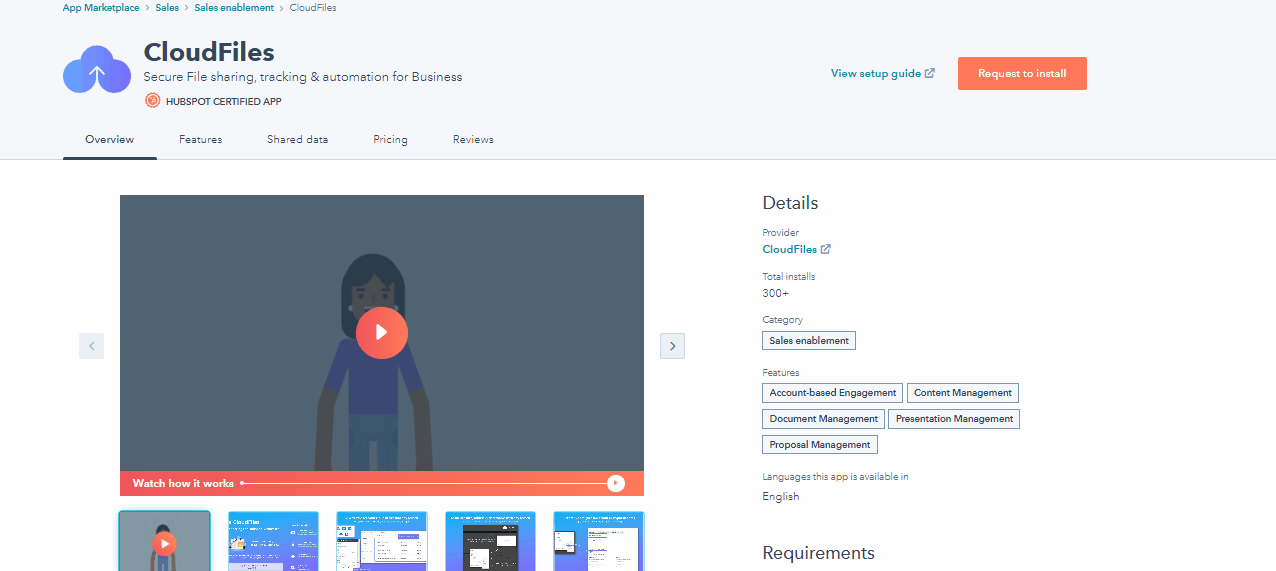
Task: Open CloudFiles provider link
Action: click(x=789, y=249)
